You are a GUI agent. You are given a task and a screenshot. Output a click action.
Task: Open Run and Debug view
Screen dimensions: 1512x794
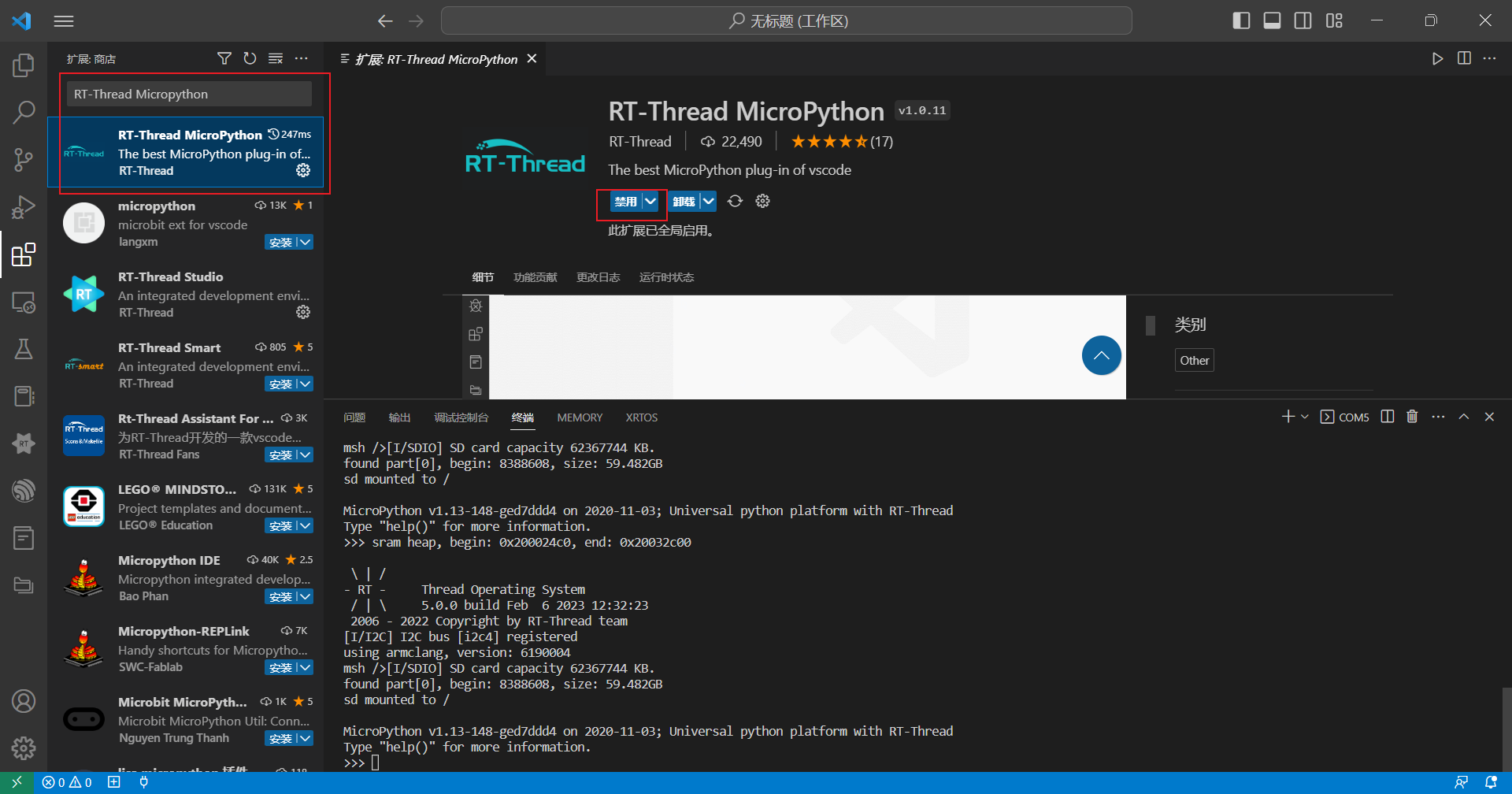24,207
